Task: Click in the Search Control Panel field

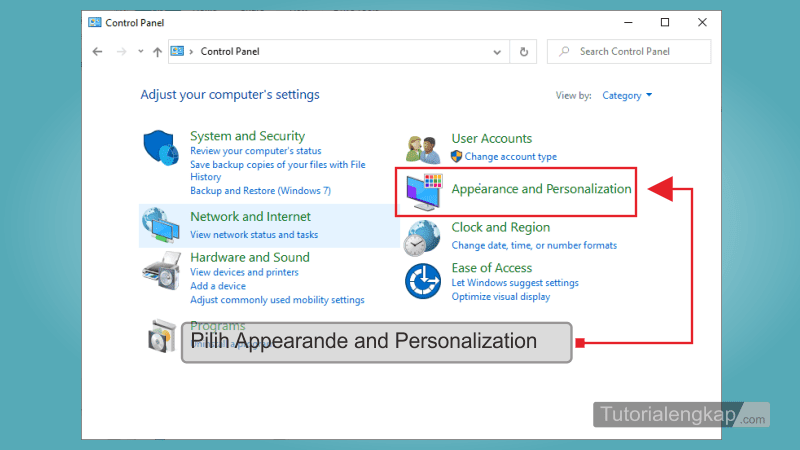Action: (x=629, y=52)
